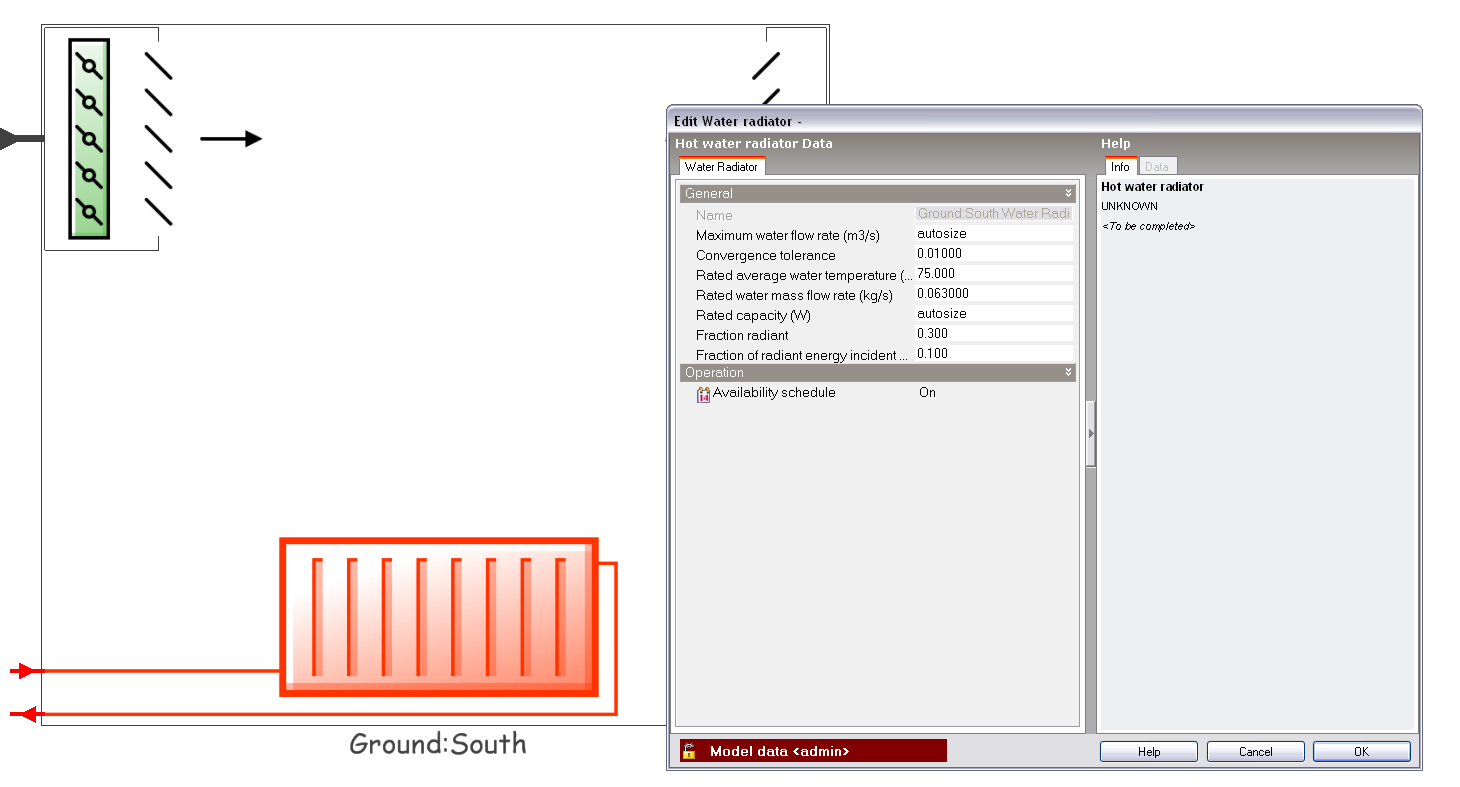Click the black airflow arrow in the zone

[x=231, y=139]
